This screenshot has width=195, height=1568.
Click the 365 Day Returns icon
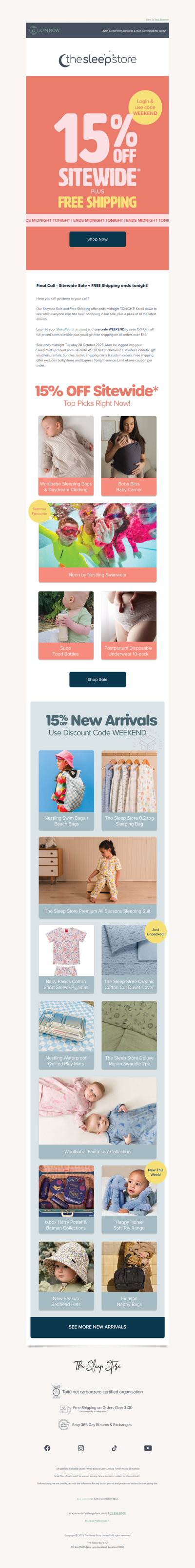(64, 1425)
